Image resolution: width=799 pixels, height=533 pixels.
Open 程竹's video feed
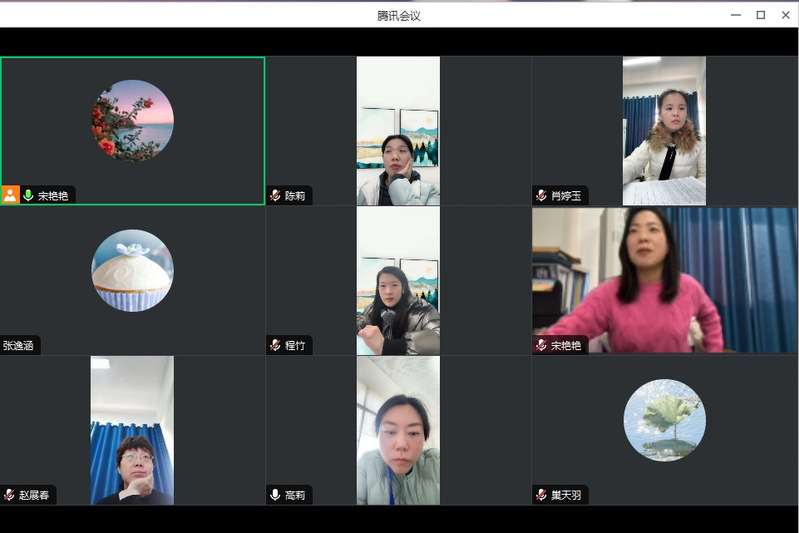click(x=398, y=281)
